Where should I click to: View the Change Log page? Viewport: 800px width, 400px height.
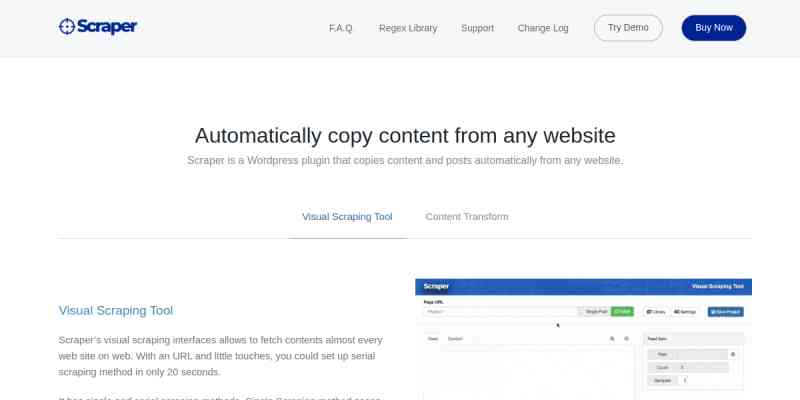pos(543,28)
